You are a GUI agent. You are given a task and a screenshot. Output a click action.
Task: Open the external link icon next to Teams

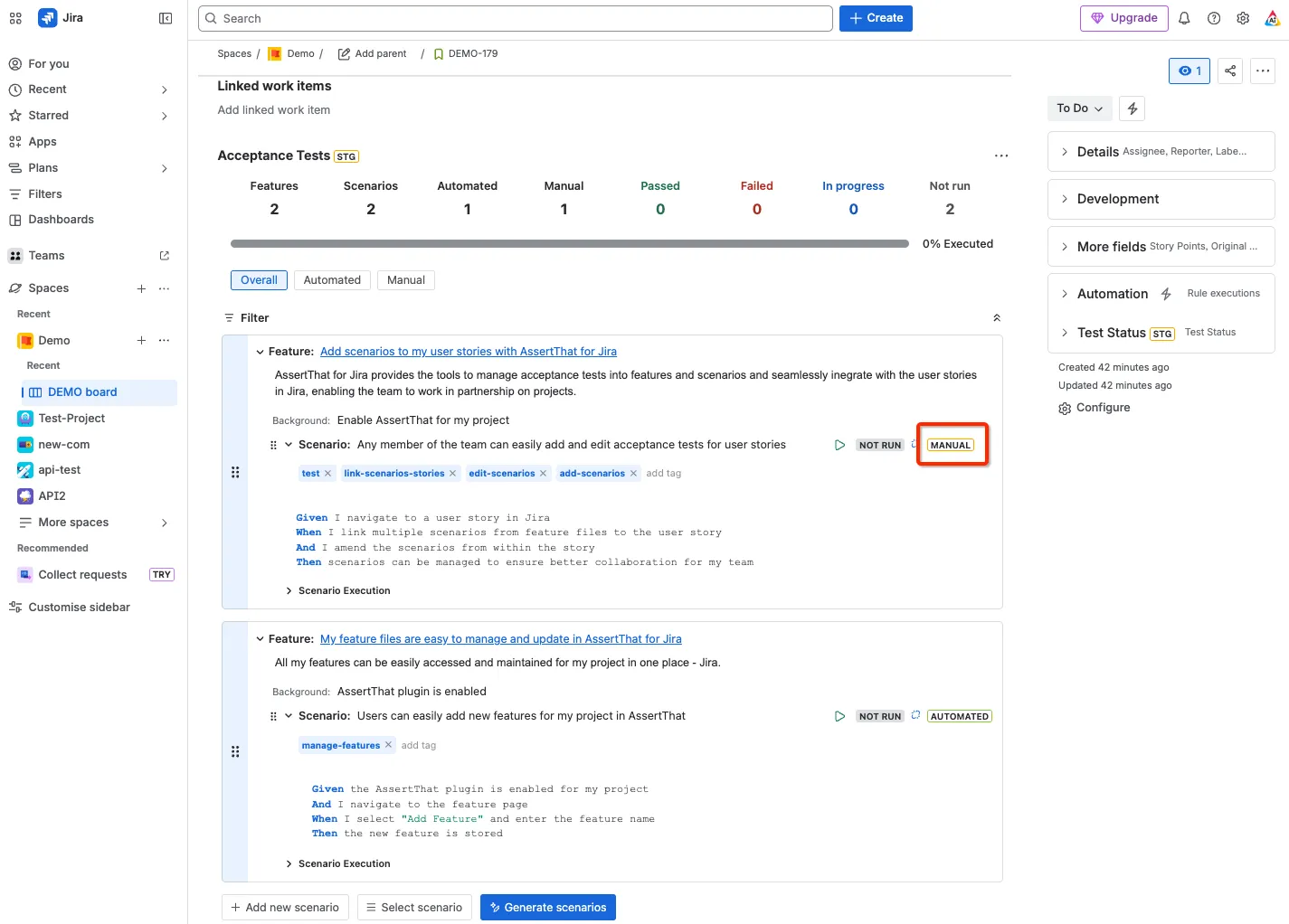(x=165, y=256)
